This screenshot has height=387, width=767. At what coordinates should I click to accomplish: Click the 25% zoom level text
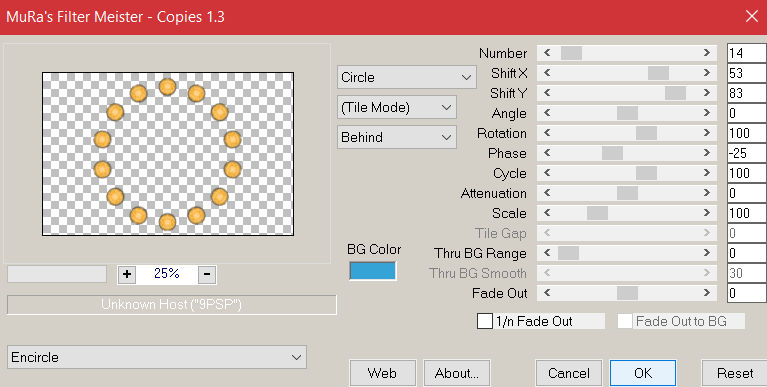coord(167,273)
